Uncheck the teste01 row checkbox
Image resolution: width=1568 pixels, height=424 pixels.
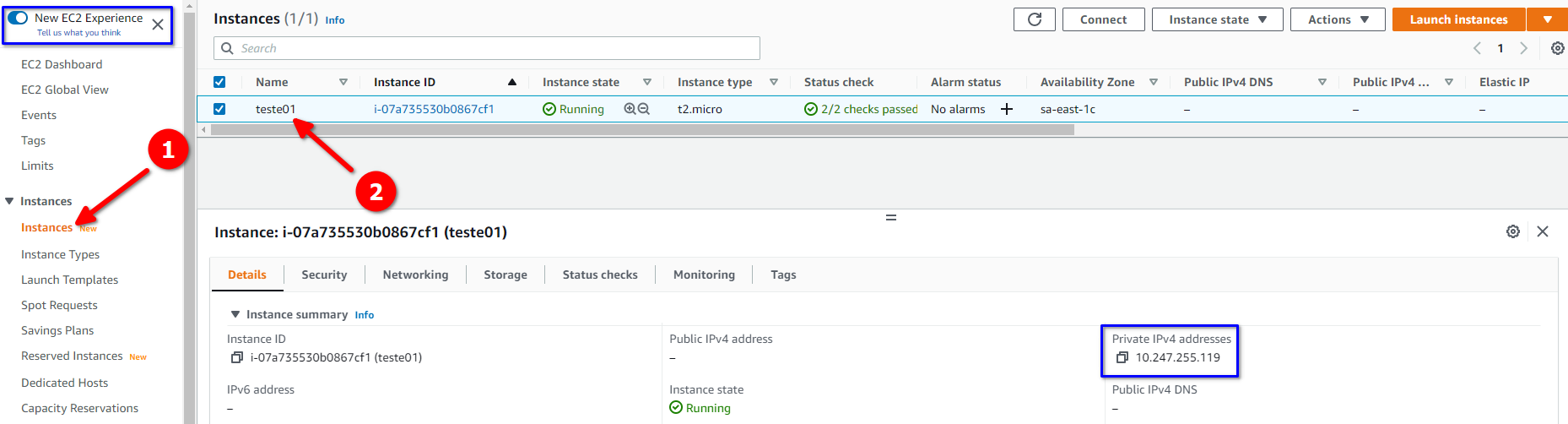coord(219,109)
